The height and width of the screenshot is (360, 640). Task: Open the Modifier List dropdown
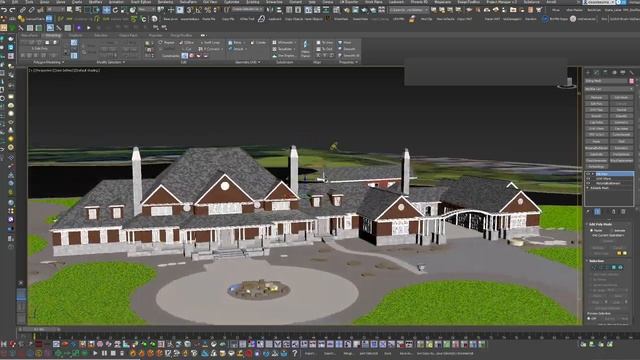pos(609,89)
